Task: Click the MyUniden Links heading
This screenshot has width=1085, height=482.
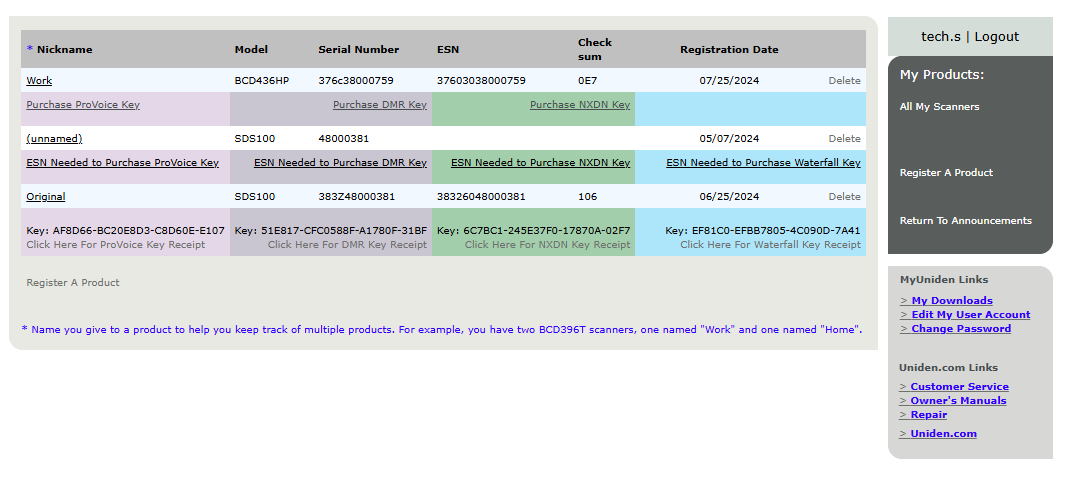Action: pos(944,279)
